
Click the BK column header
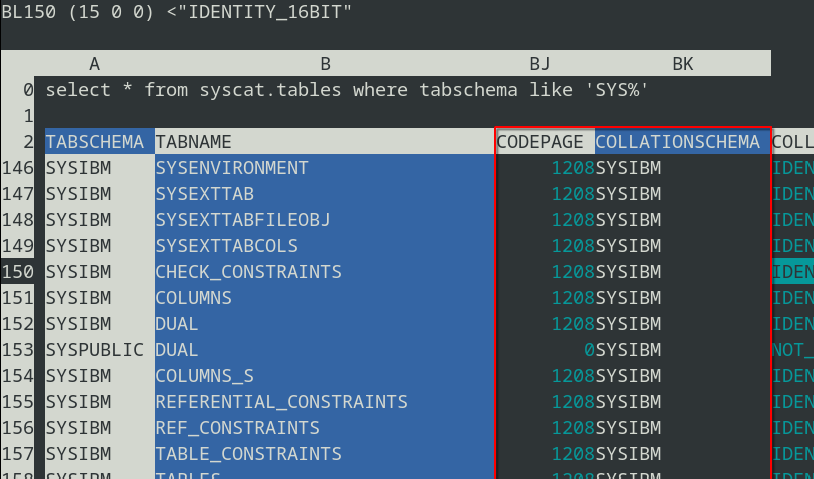[682, 64]
